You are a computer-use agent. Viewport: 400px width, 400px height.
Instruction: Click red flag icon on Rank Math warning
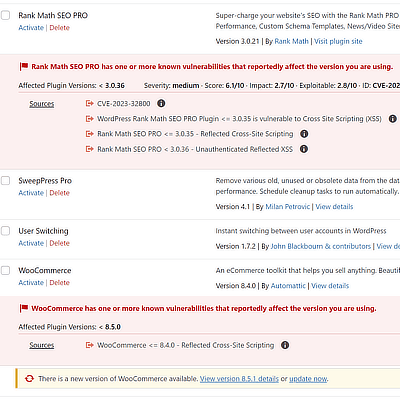click(24, 67)
